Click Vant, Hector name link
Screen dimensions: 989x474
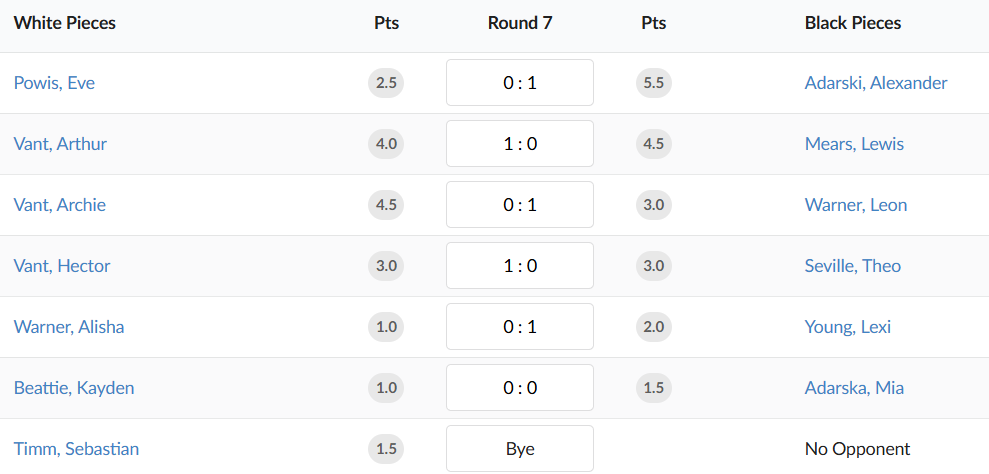point(62,266)
